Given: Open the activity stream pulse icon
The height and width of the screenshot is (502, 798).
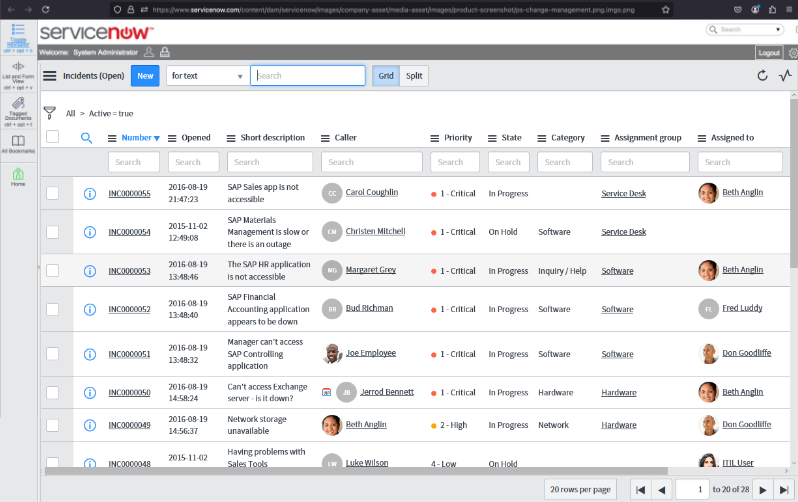Looking at the screenshot, I should (785, 76).
